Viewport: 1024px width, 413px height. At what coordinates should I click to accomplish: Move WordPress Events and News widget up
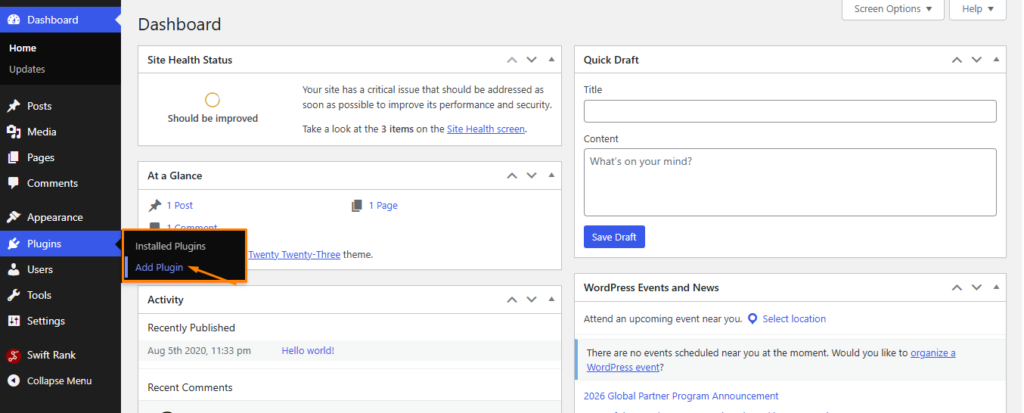[x=957, y=288]
